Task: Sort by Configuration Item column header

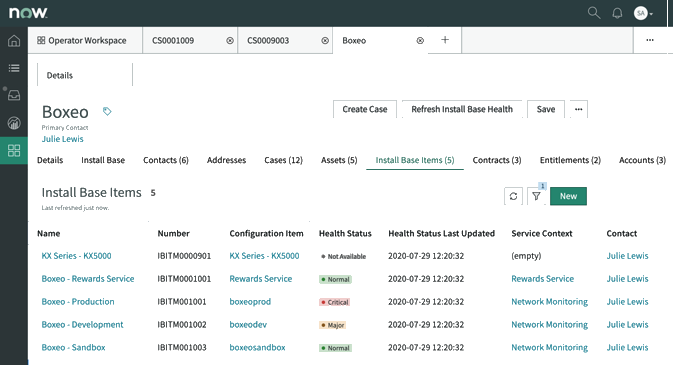Action: pos(267,234)
